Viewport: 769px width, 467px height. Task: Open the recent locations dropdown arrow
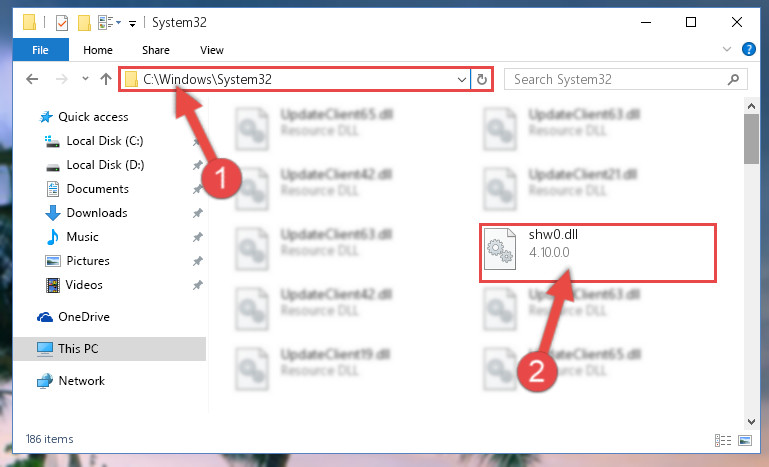[x=85, y=78]
